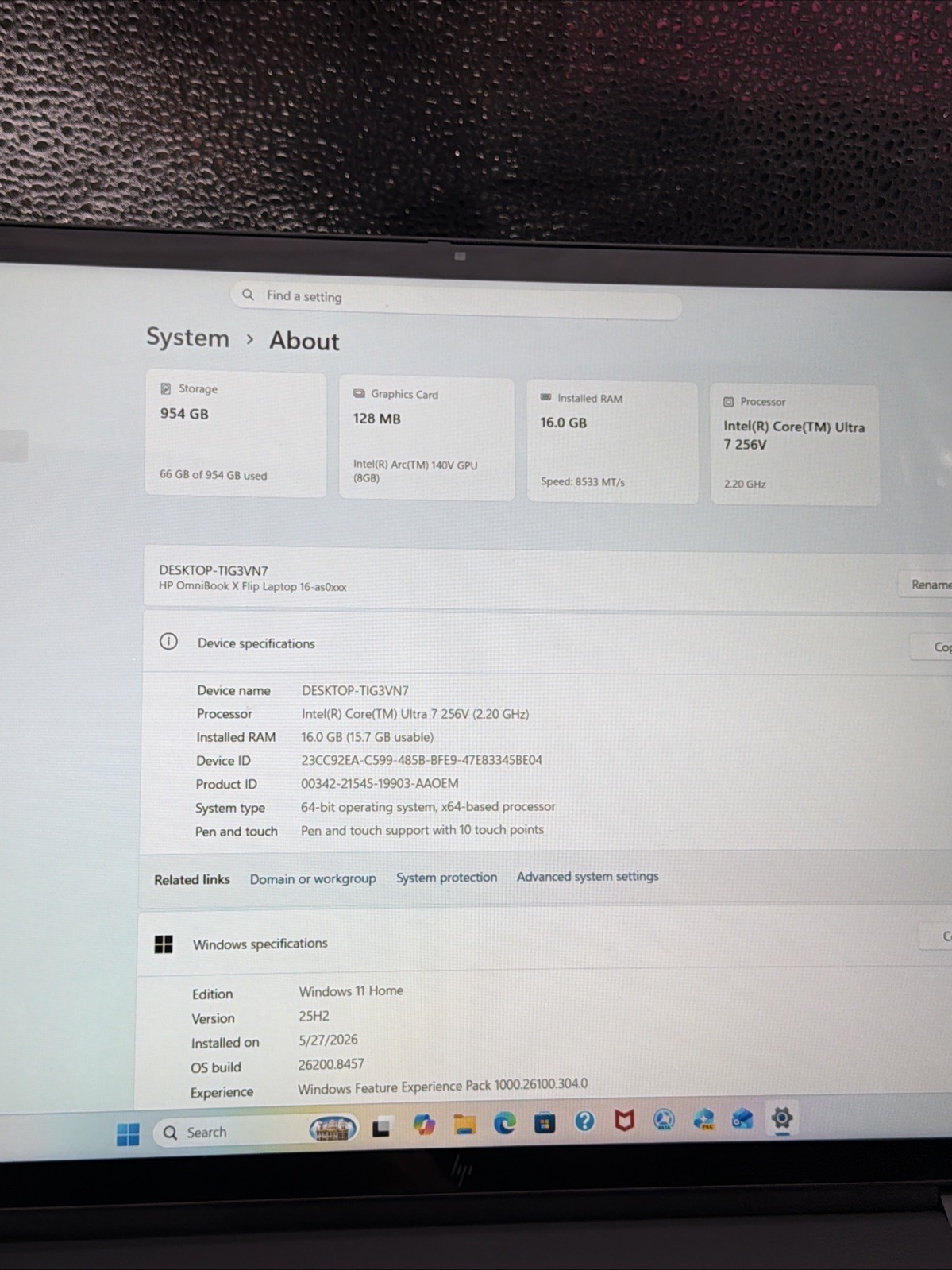The width and height of the screenshot is (952, 1270).
Task: Select the Settings gear taskbar icon
Action: point(782,1118)
